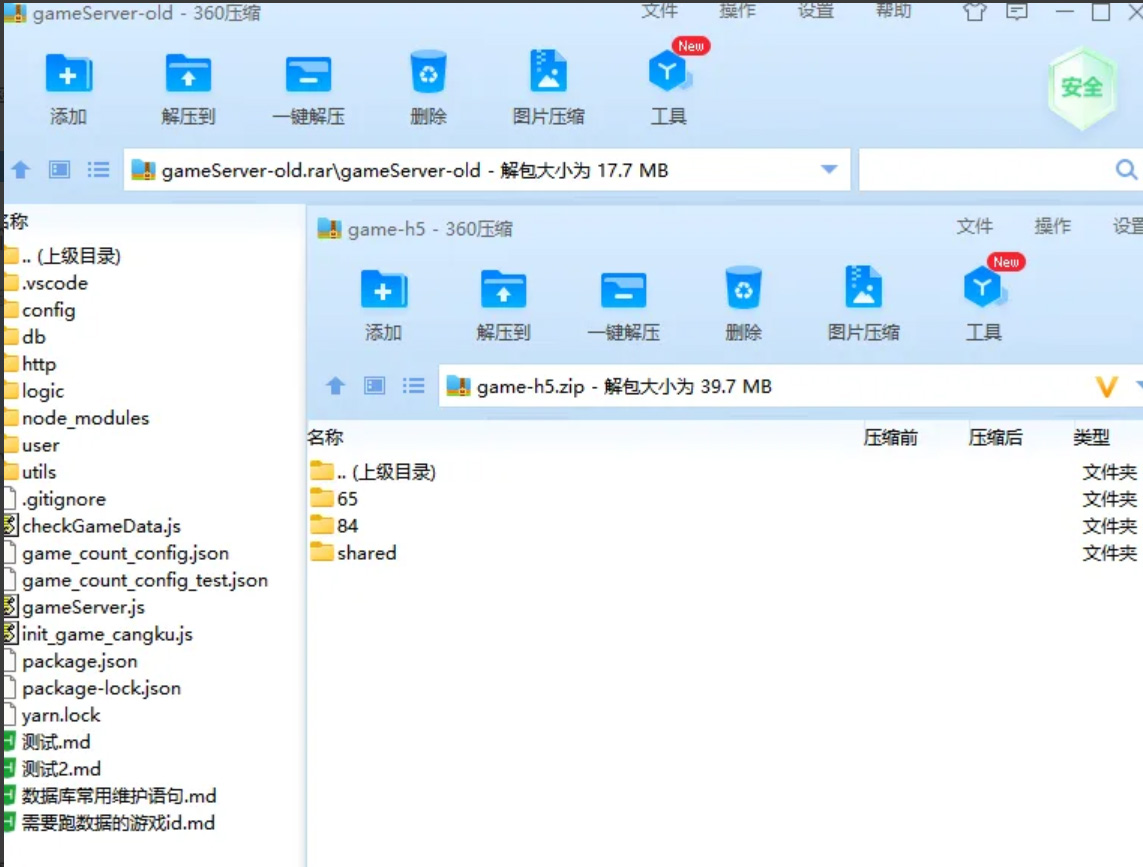Select the node_modules folder
Viewport: 1143px width, 867px height.
(x=85, y=418)
